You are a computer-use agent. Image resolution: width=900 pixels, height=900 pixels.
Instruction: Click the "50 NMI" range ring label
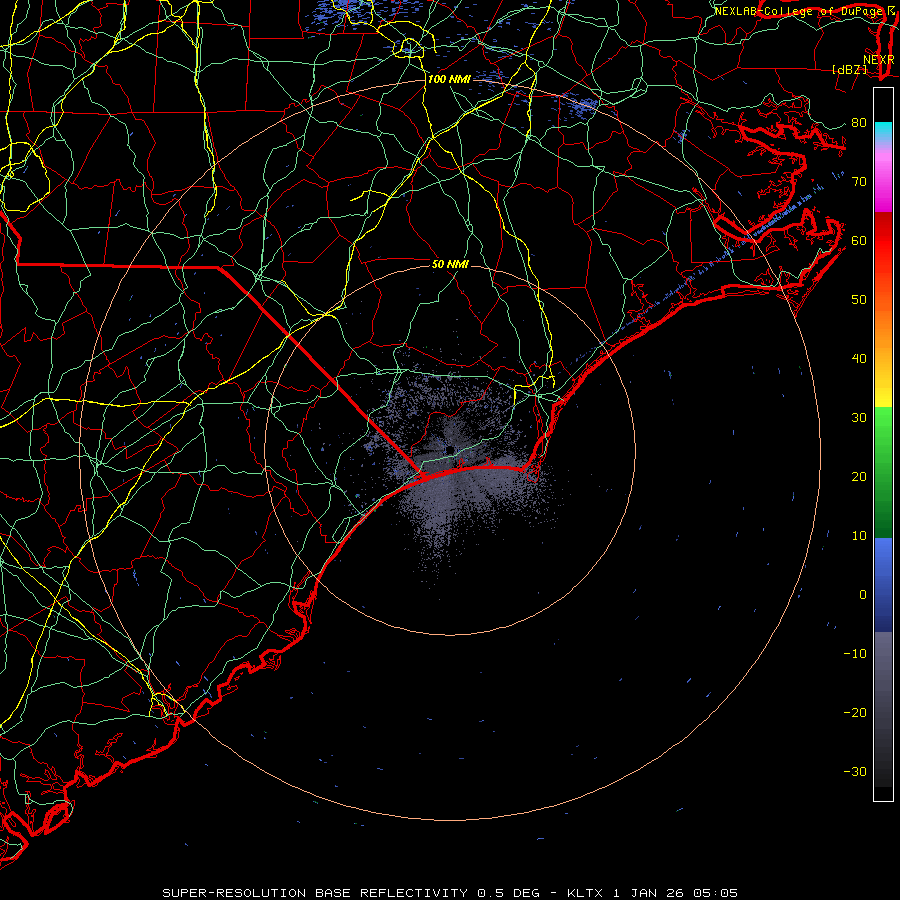click(450, 265)
